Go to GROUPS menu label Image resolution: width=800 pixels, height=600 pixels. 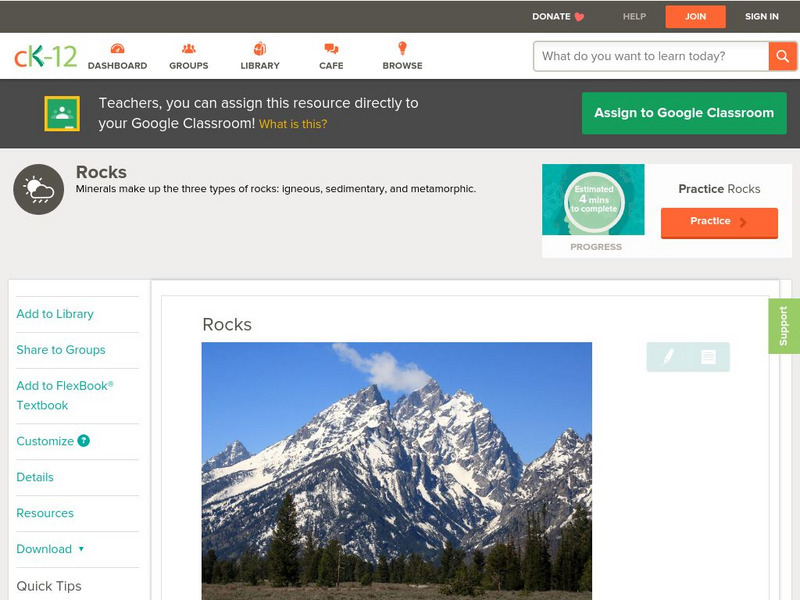pos(189,66)
